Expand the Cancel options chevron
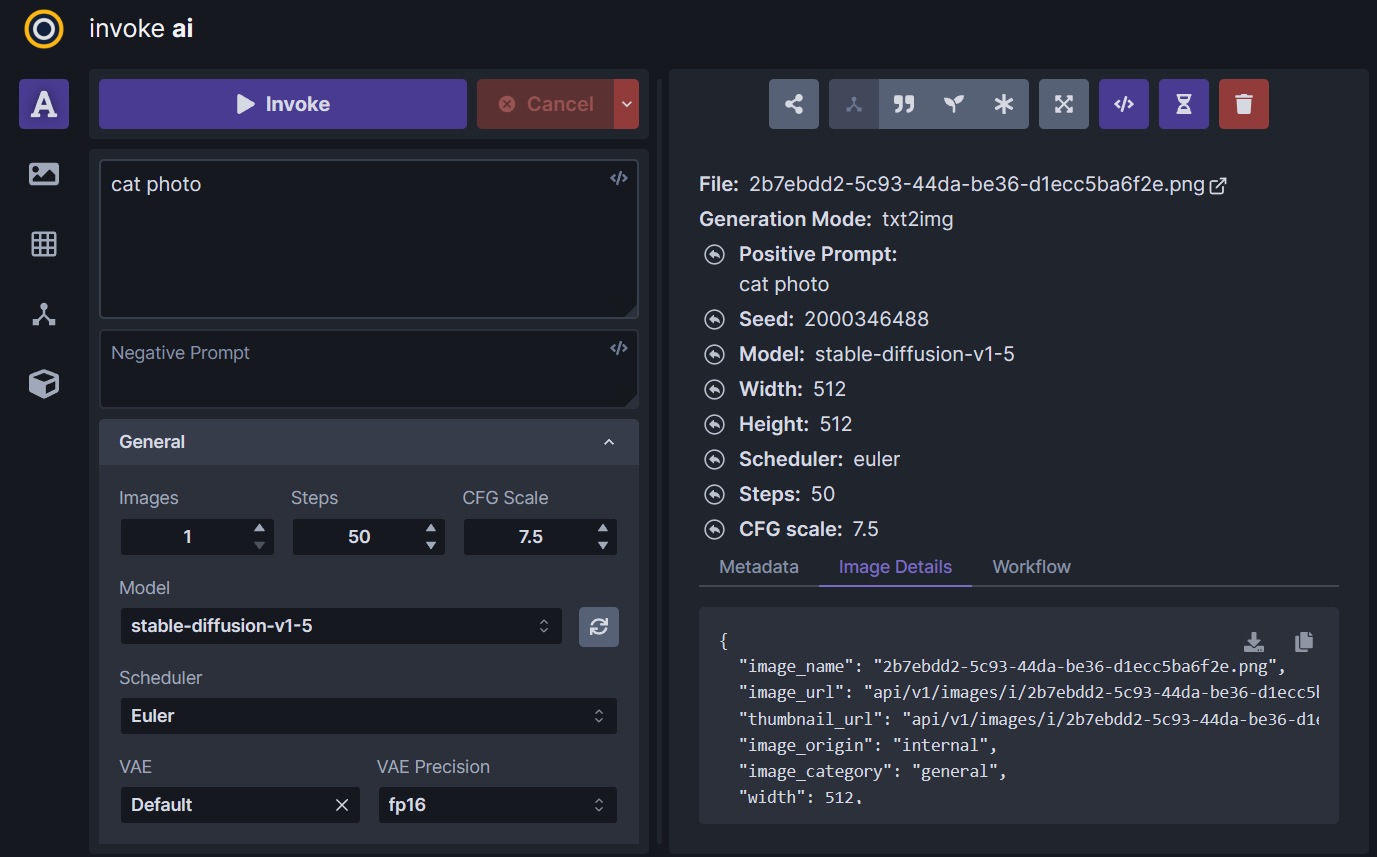 pyautogui.click(x=628, y=104)
